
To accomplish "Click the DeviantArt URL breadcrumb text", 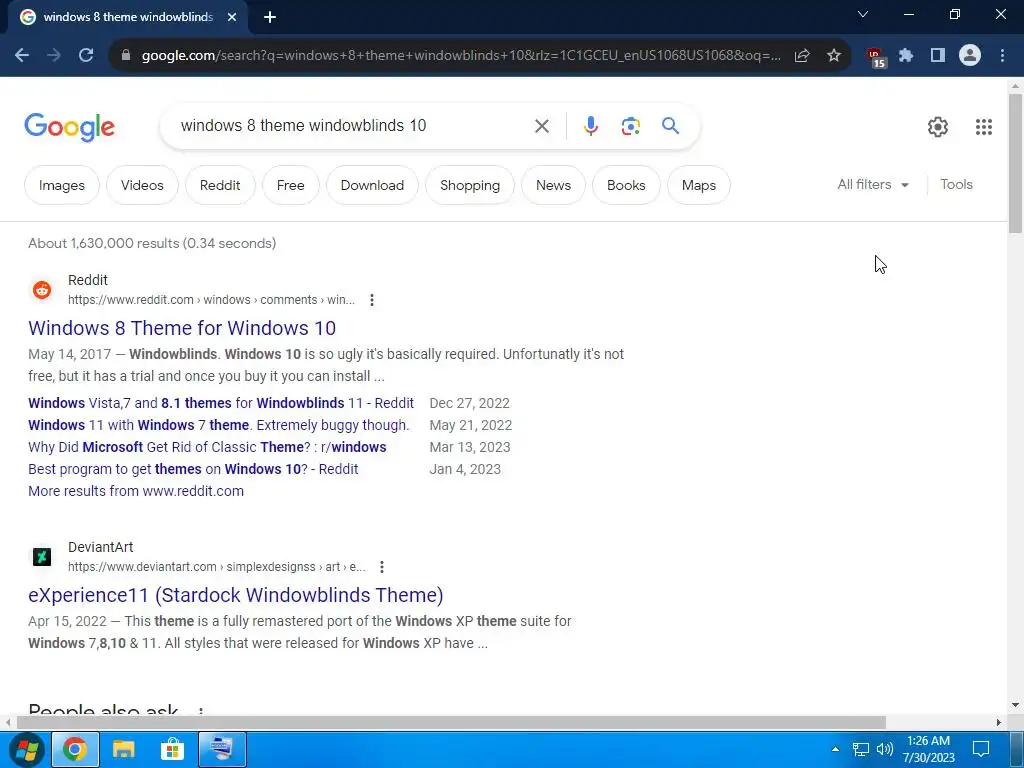I will (217, 567).
